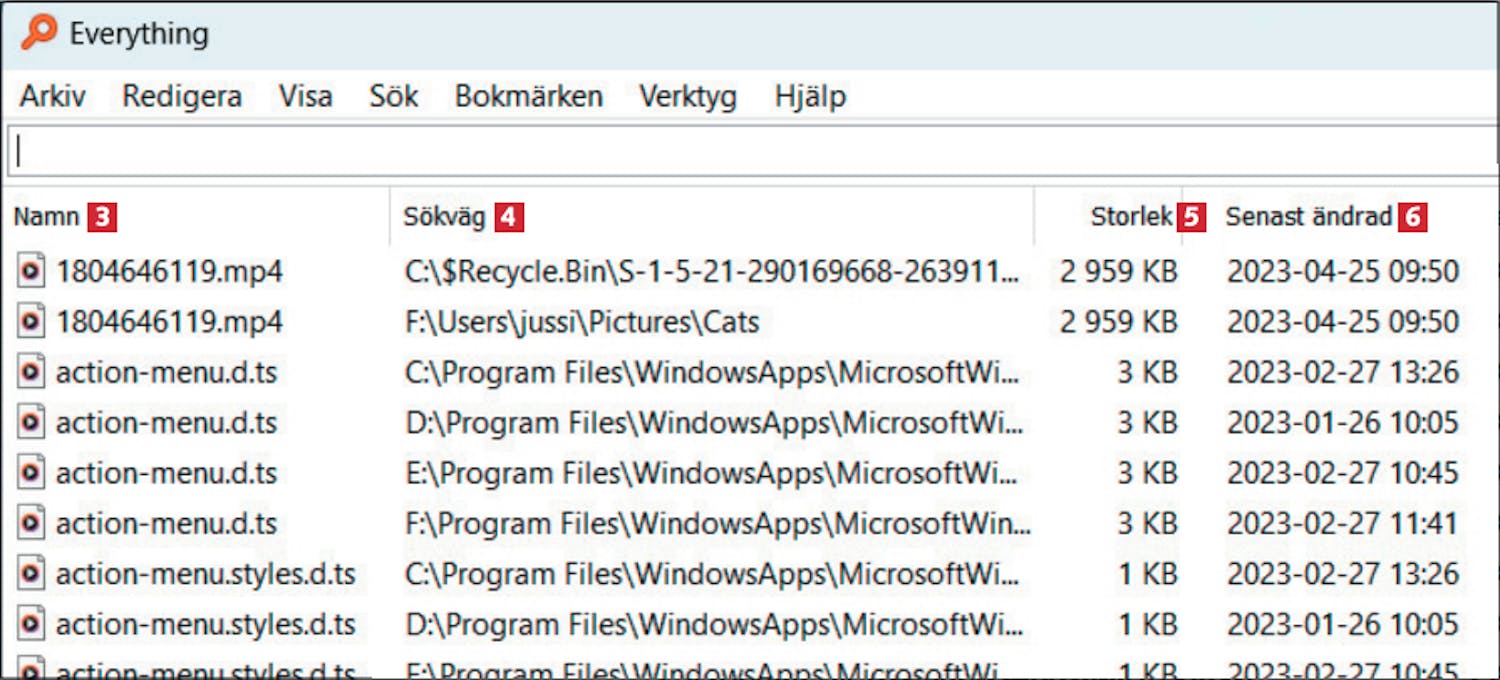Click icon of action-menu.d.ts on E: drive

32,473
